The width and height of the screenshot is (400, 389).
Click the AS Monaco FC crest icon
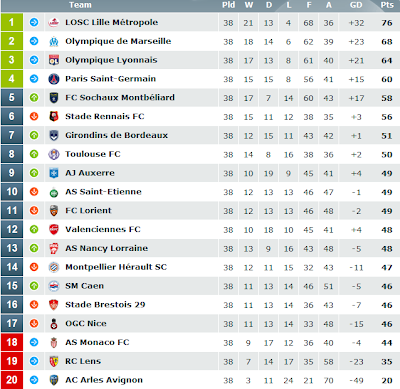pos(54,342)
